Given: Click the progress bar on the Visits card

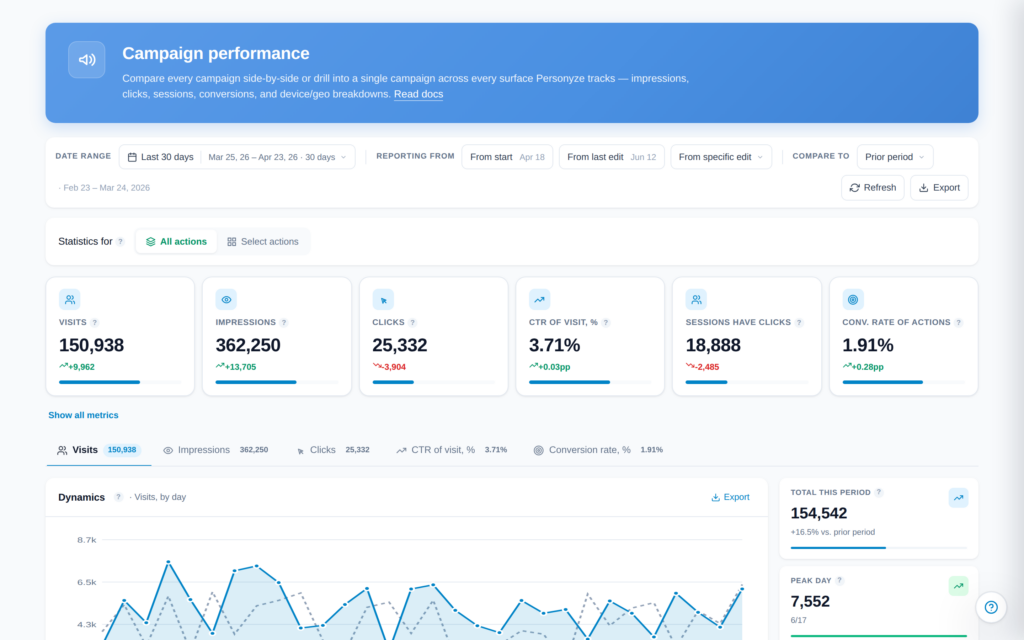Looking at the screenshot, I should pyautogui.click(x=120, y=382).
